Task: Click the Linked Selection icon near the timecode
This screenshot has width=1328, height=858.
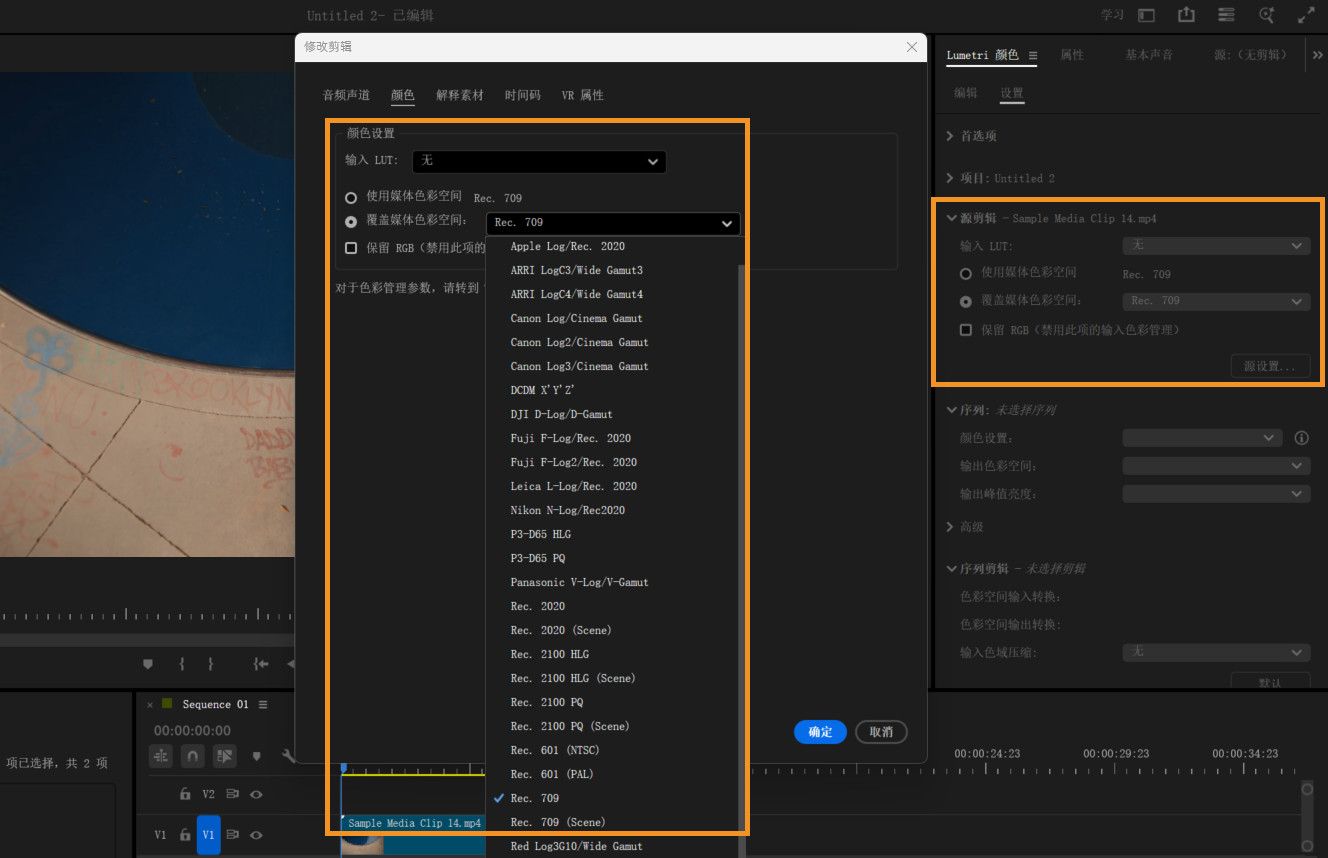Action: (x=160, y=756)
